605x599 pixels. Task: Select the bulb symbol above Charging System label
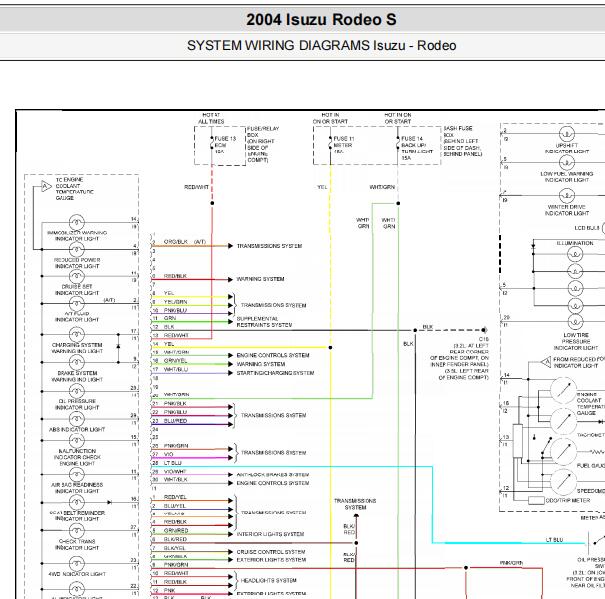point(76,334)
